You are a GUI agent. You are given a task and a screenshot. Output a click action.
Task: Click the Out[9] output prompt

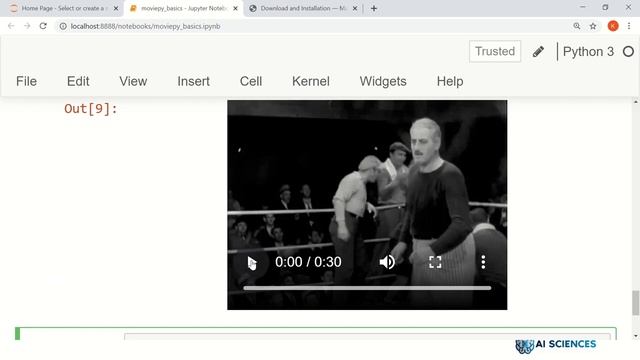click(91, 109)
